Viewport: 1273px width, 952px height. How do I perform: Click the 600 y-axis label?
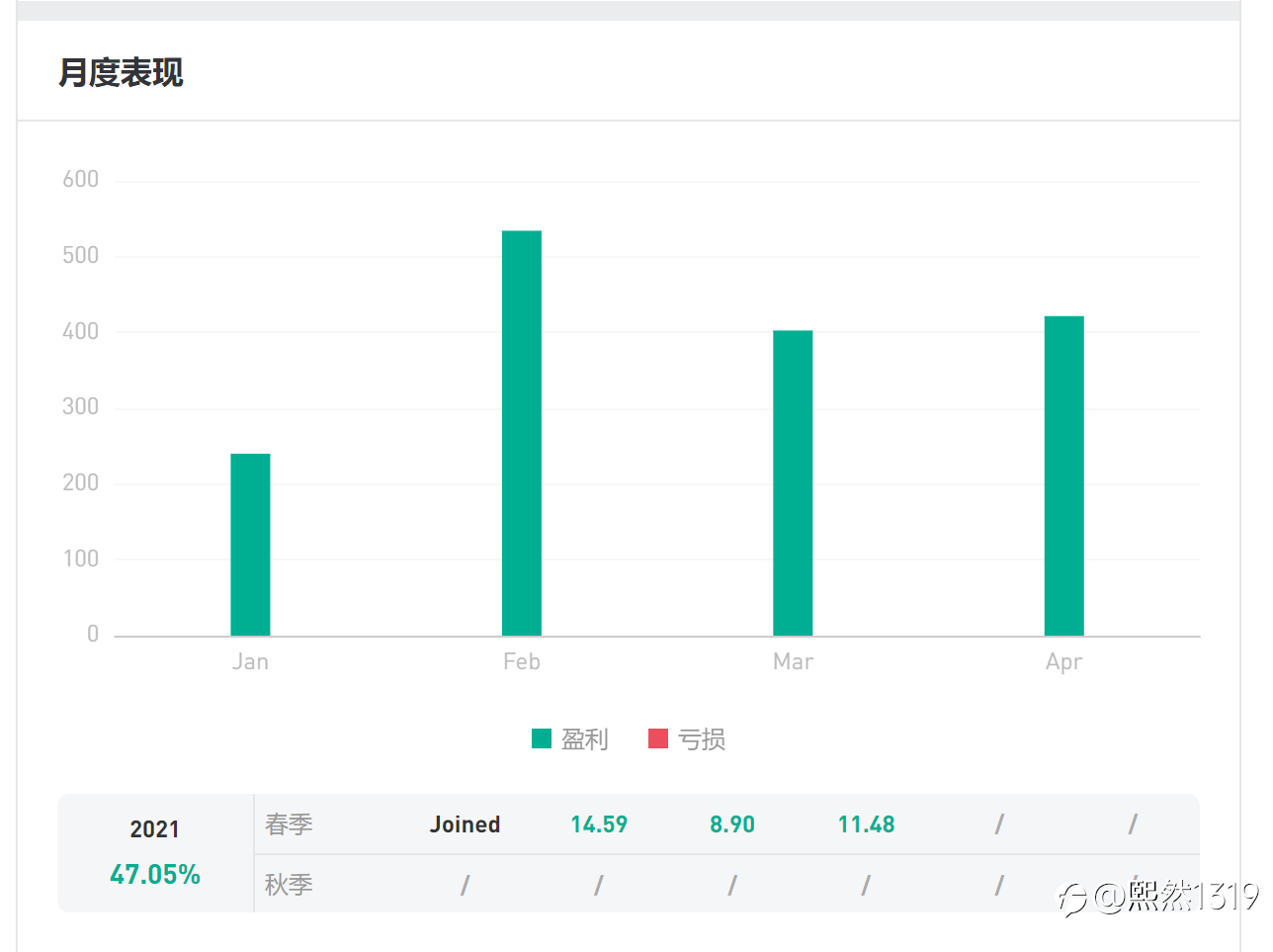pyautogui.click(x=81, y=179)
